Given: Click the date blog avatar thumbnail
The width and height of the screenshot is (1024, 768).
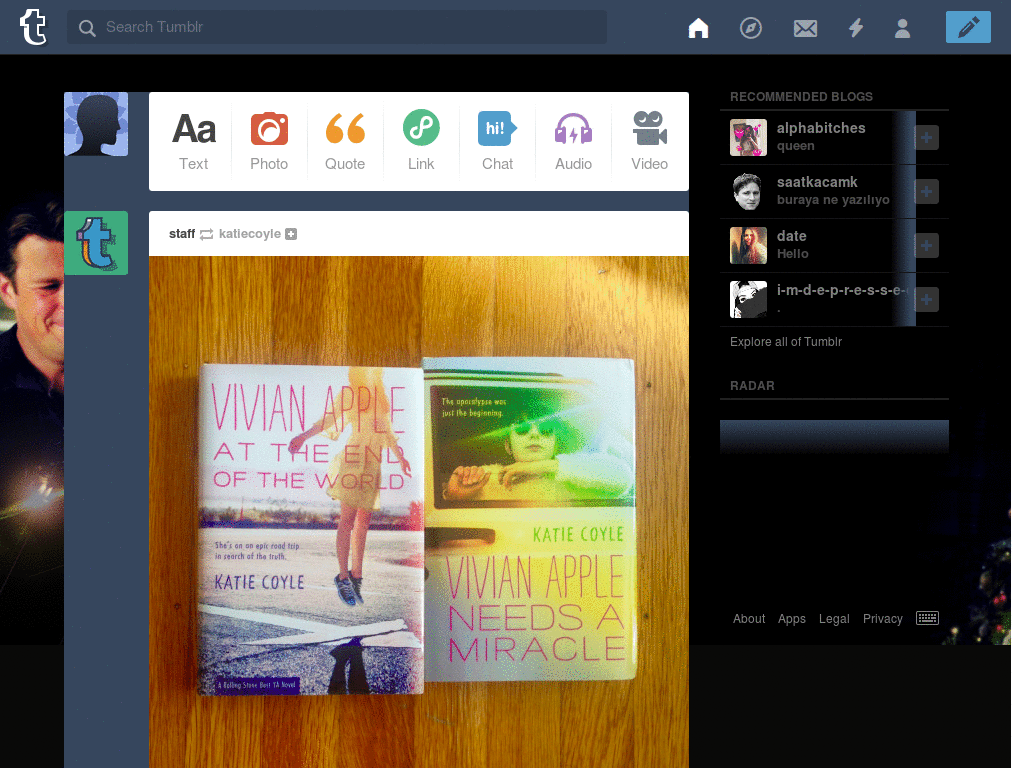Looking at the screenshot, I should point(748,246).
